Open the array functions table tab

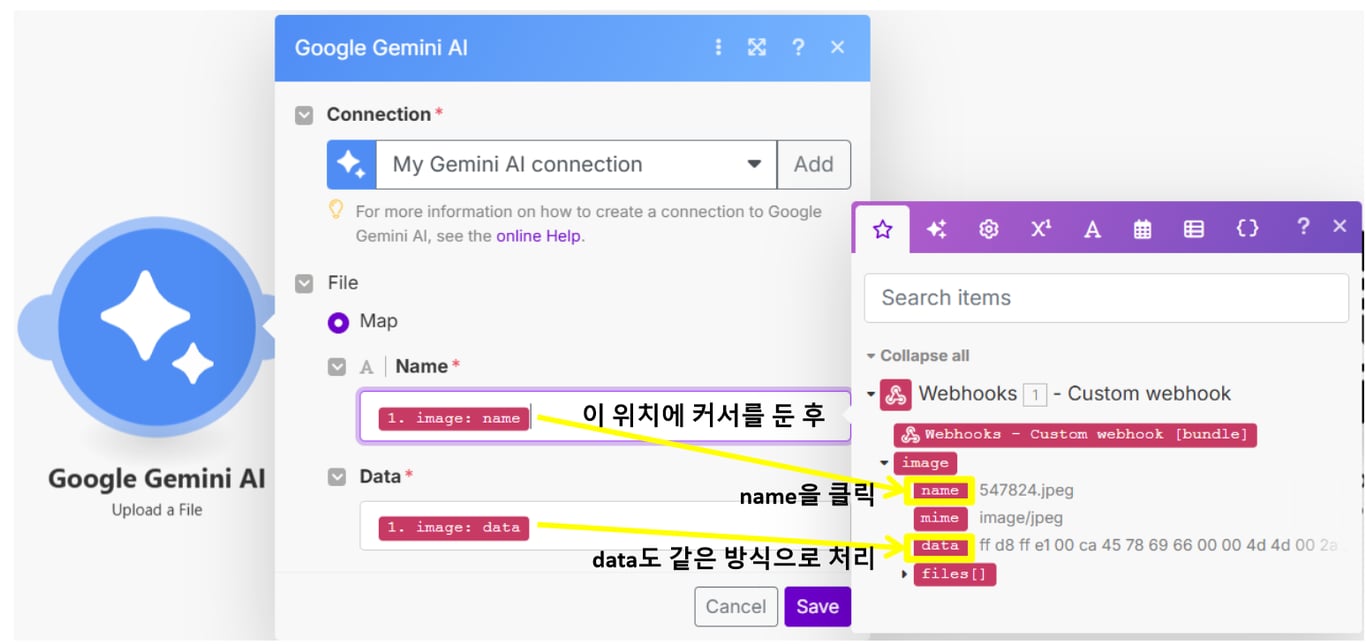pos(1194,229)
